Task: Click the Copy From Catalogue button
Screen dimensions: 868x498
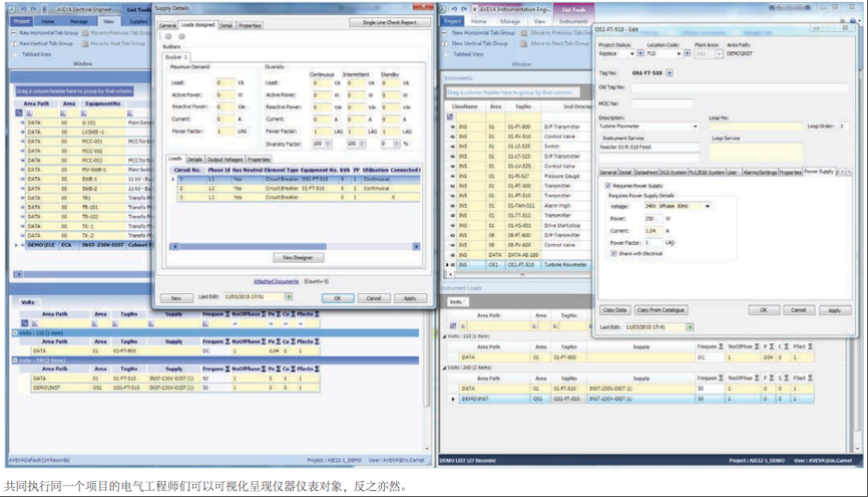Action: click(x=661, y=310)
